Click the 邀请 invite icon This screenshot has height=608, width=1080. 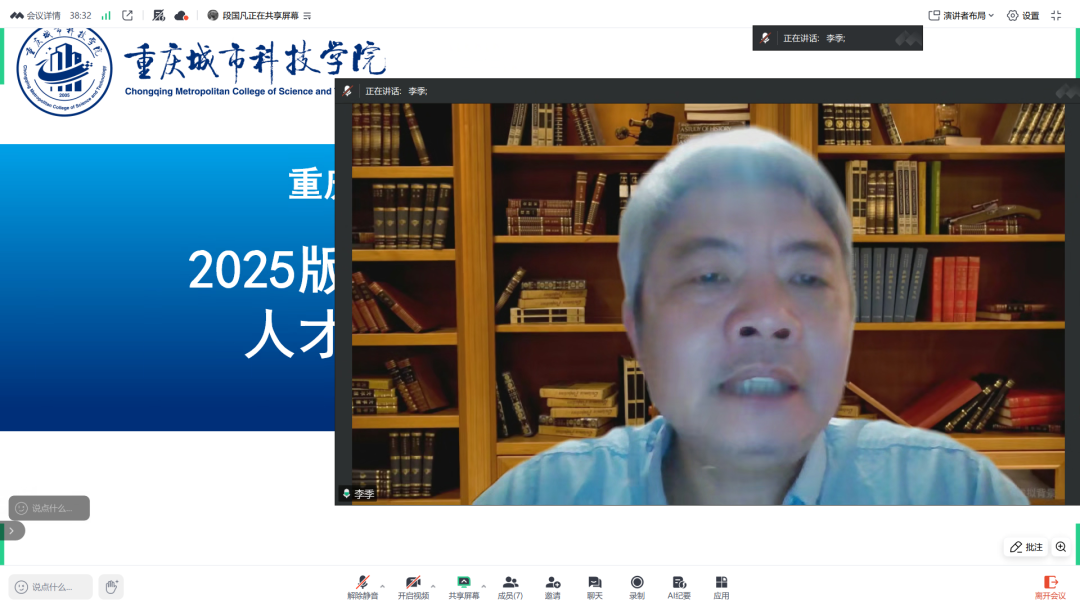552,586
